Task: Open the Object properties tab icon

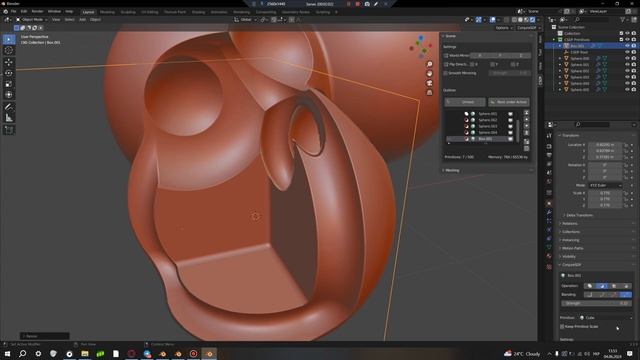Action: pos(549,203)
